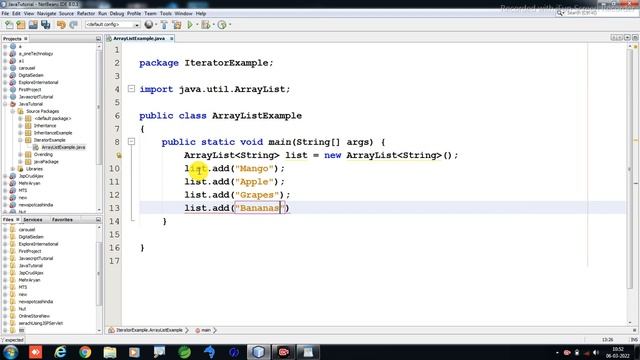
Task: Expand the default package node
Action: [x=20, y=118]
